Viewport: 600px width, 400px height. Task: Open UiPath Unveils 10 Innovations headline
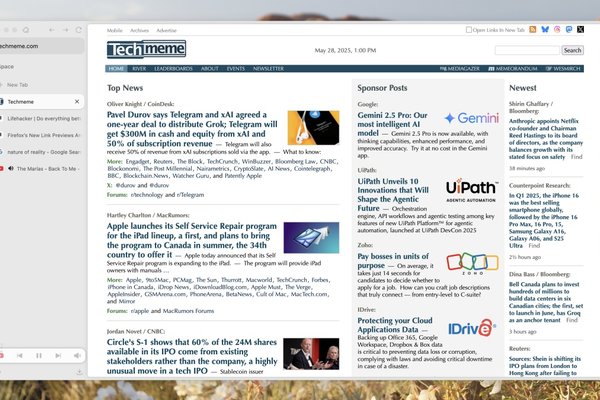pyautogui.click(x=393, y=194)
